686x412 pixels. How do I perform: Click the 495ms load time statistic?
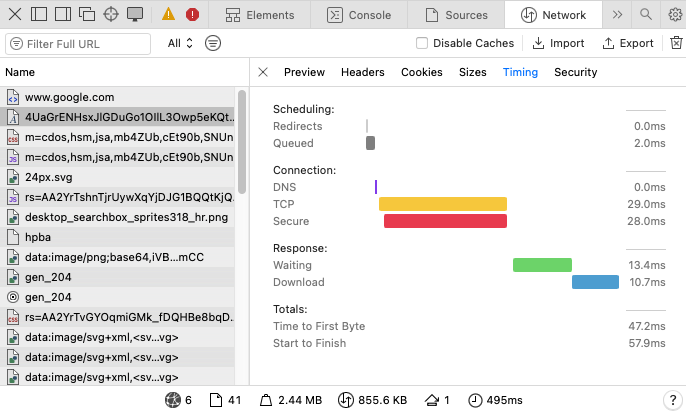pos(496,400)
